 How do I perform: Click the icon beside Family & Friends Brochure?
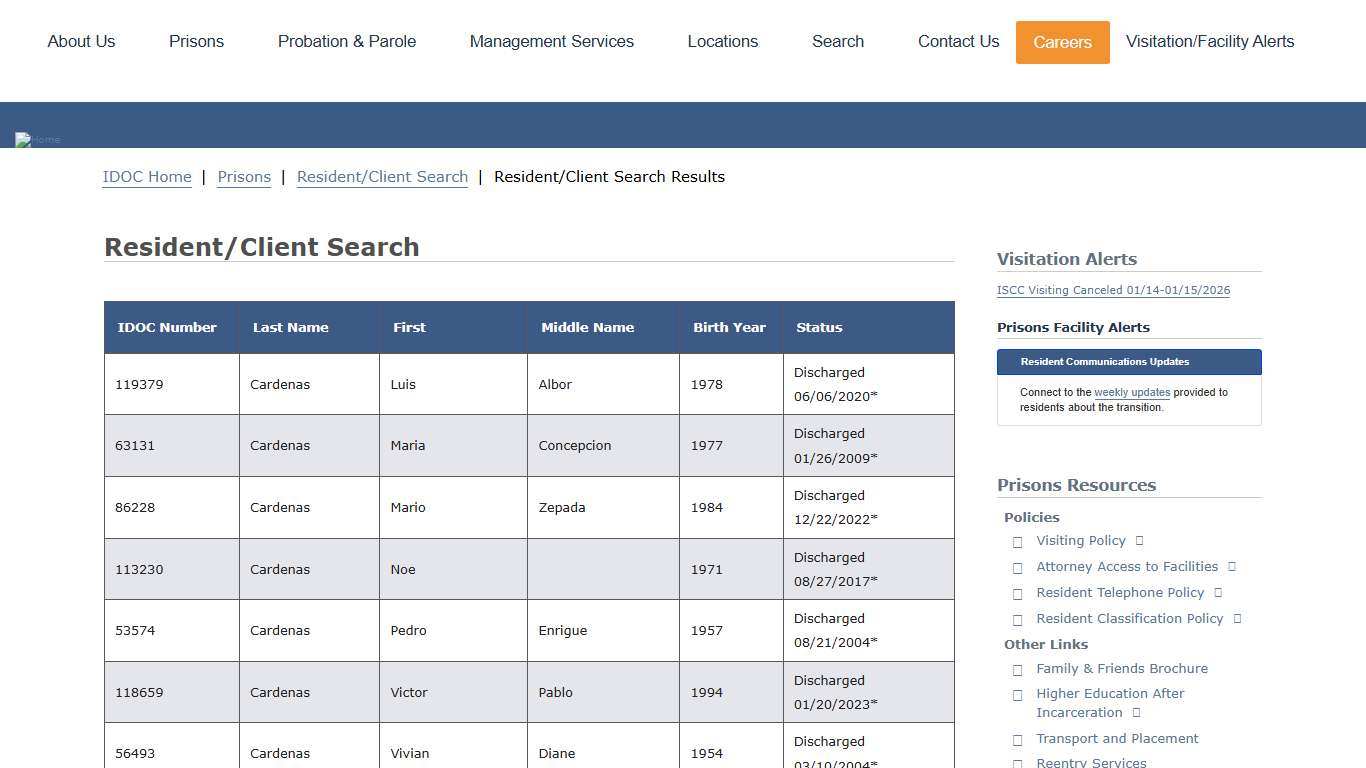pos(1017,670)
